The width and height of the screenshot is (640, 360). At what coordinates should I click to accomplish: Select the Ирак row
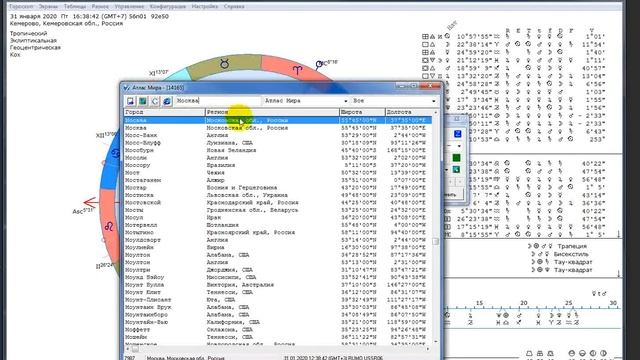[278, 218]
